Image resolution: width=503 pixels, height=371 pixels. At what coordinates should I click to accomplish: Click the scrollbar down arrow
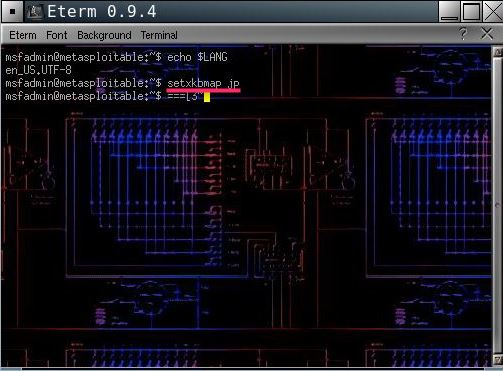[498, 360]
